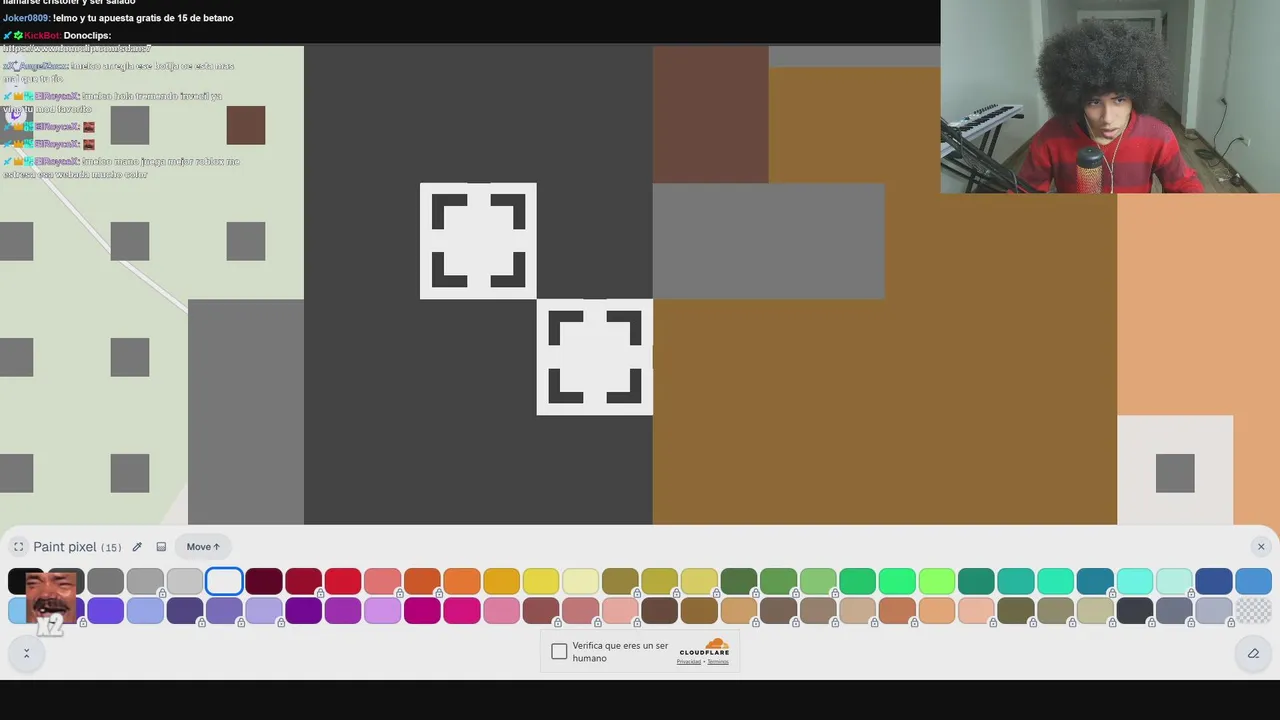Open the Términos link under Cloudflare

click(x=718, y=662)
